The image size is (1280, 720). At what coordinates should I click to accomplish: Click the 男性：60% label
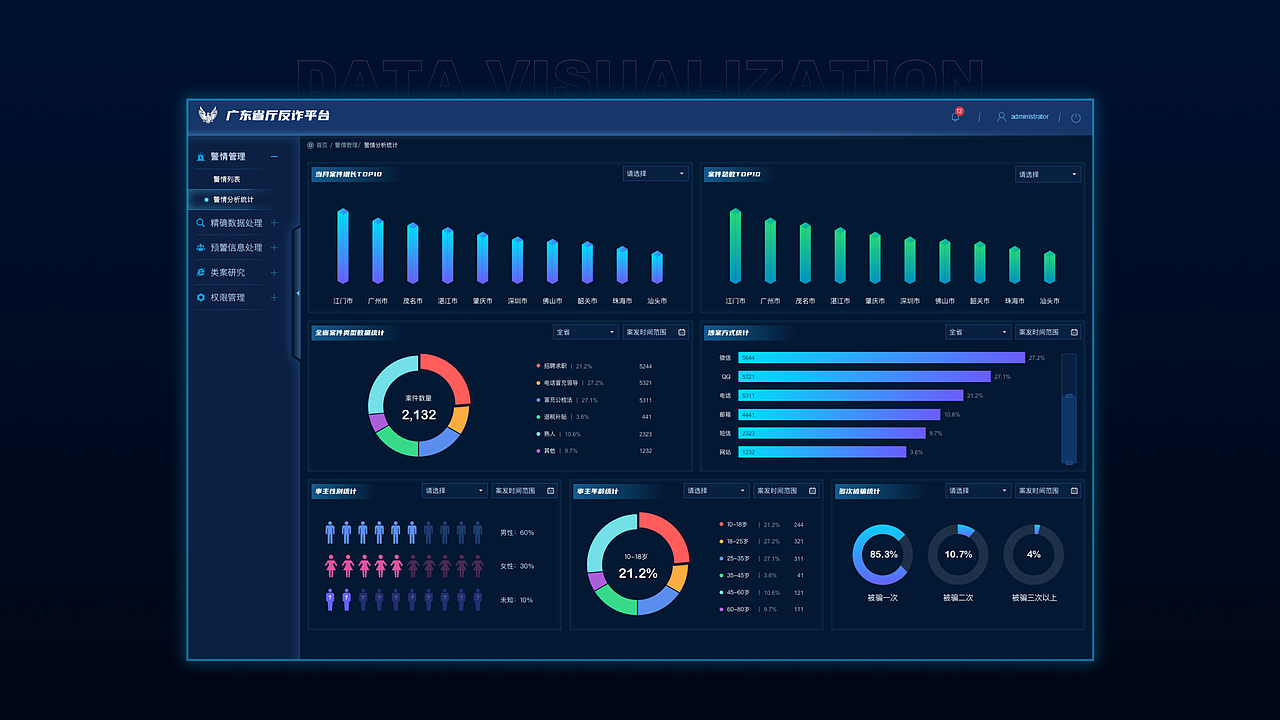(517, 533)
